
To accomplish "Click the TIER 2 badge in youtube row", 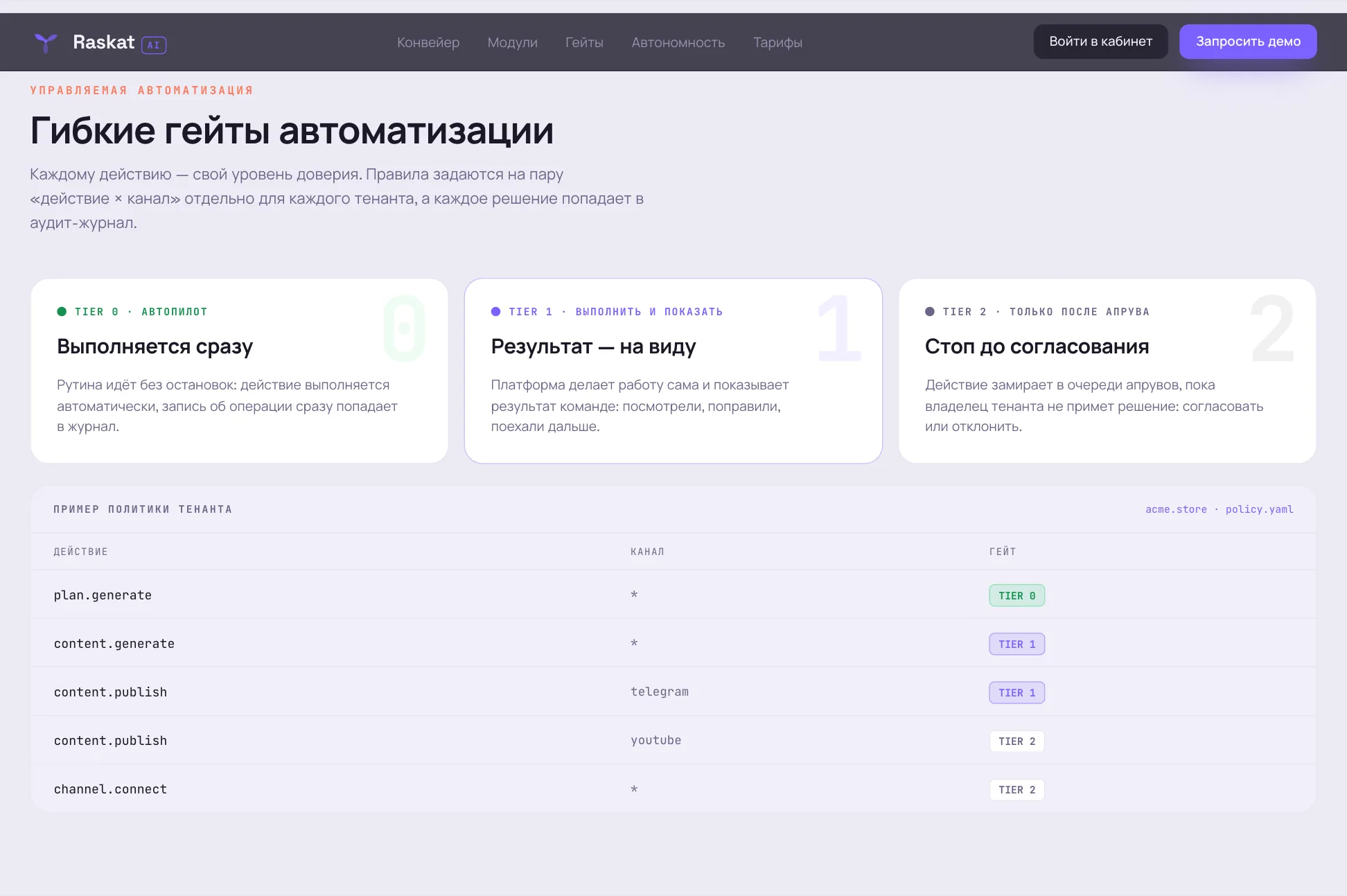I will (x=1016, y=741).
